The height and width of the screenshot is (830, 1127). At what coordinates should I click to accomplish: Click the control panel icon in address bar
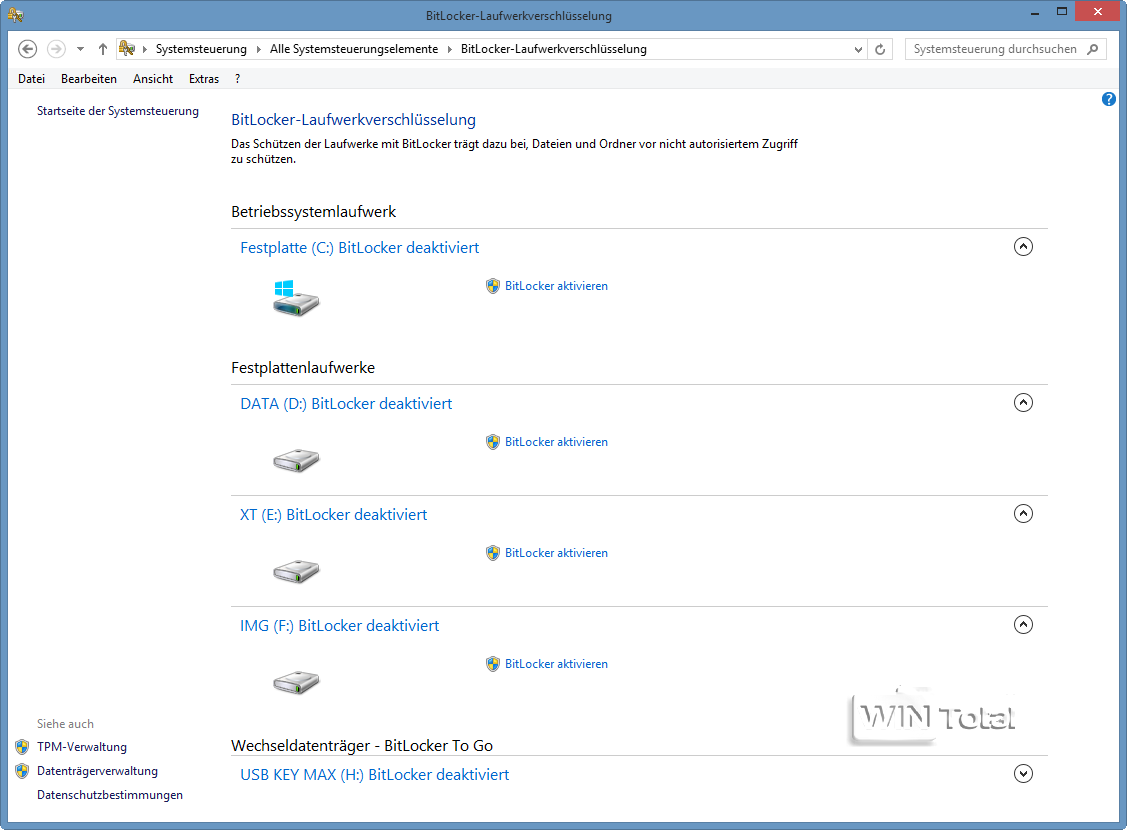127,48
